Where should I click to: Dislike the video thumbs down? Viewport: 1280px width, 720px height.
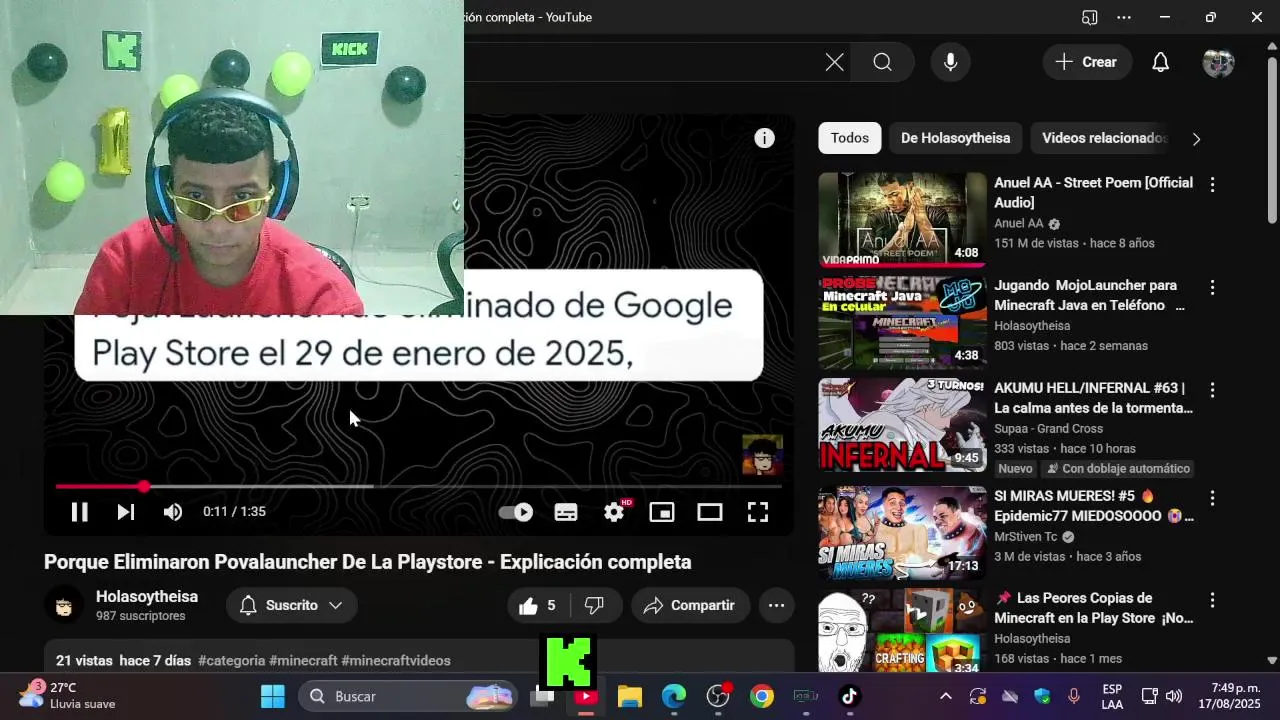coord(595,605)
